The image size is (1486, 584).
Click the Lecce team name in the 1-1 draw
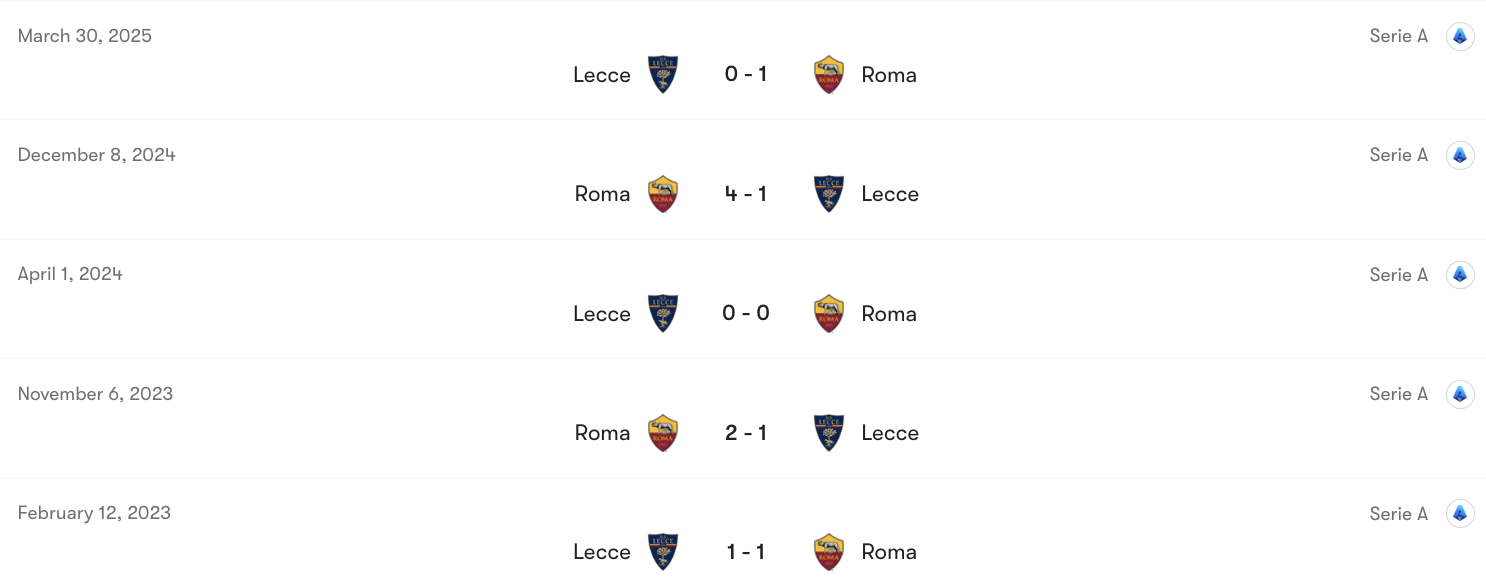tap(602, 551)
